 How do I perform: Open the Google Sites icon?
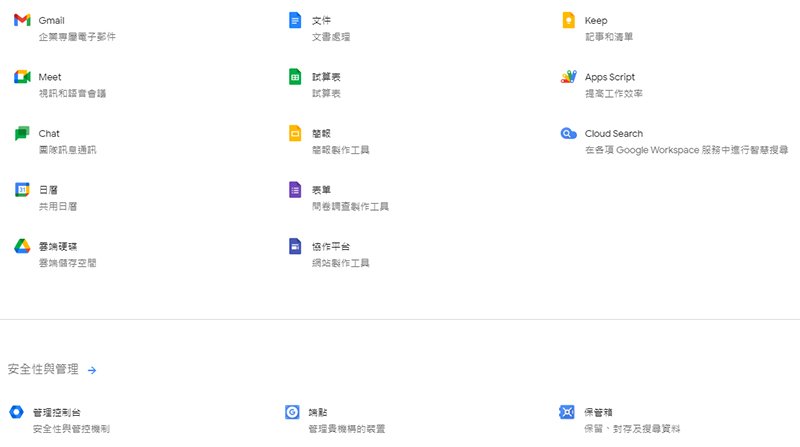tap(295, 246)
